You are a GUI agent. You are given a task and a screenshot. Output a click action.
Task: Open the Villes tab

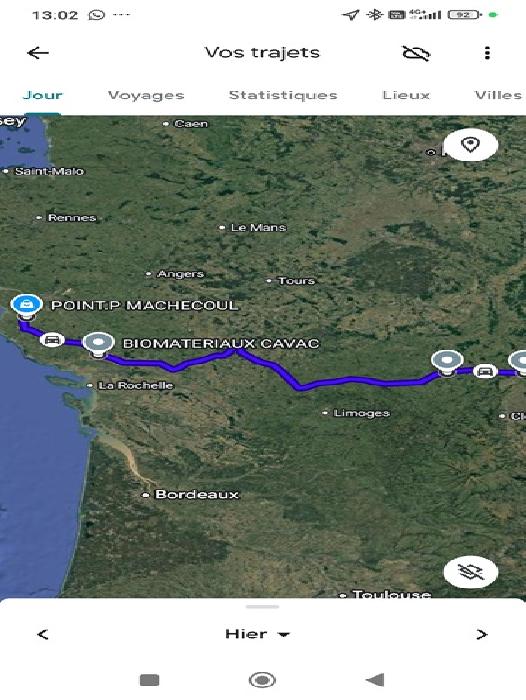coord(498,95)
